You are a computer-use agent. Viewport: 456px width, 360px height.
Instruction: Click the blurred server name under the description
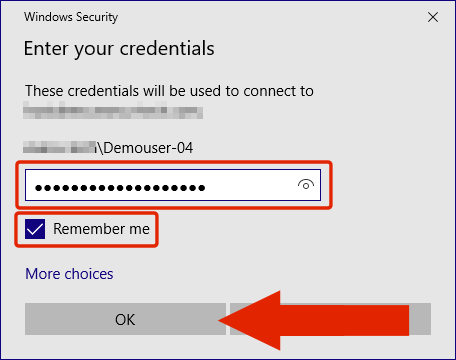click(113, 110)
